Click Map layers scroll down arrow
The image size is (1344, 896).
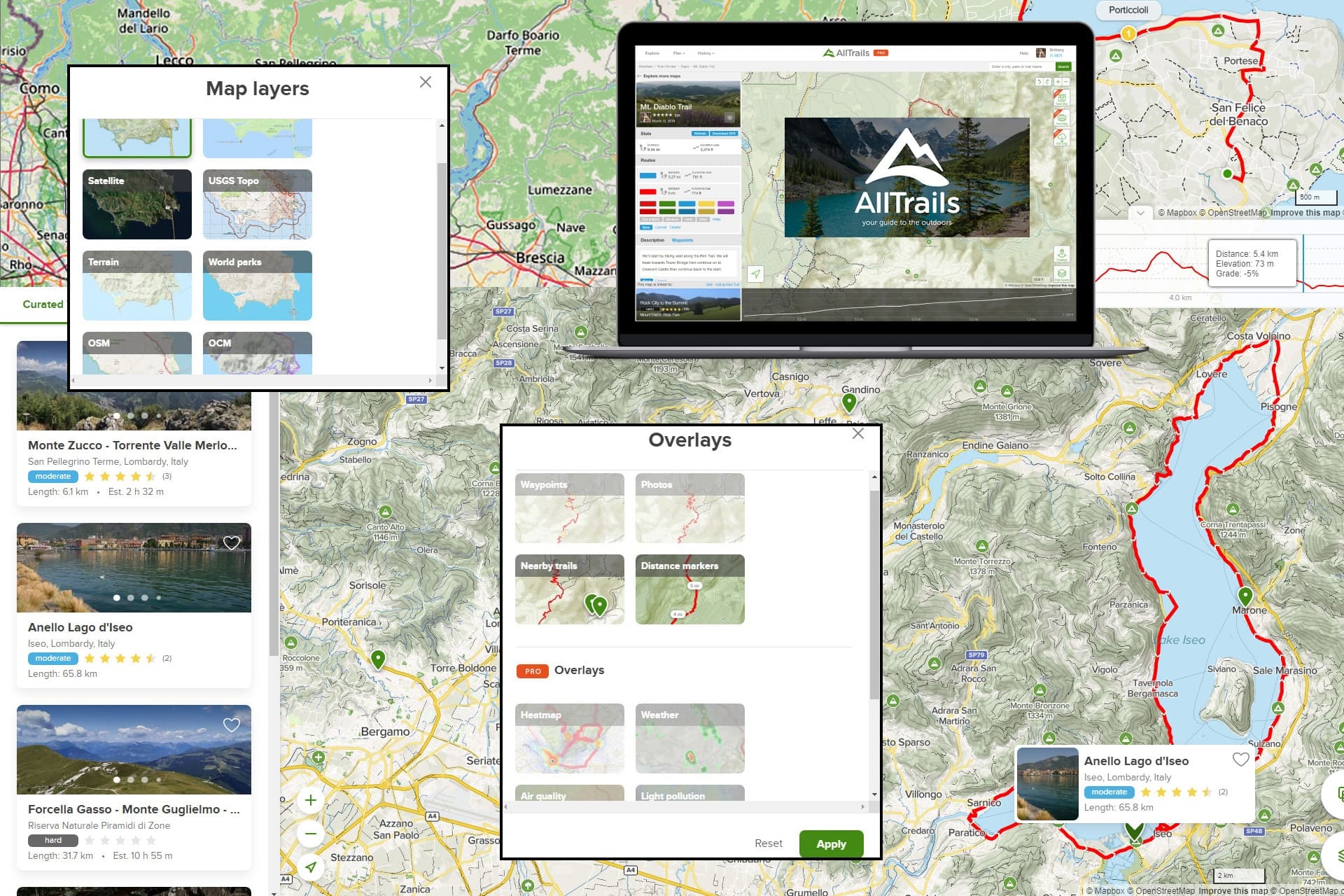pyautogui.click(x=442, y=368)
